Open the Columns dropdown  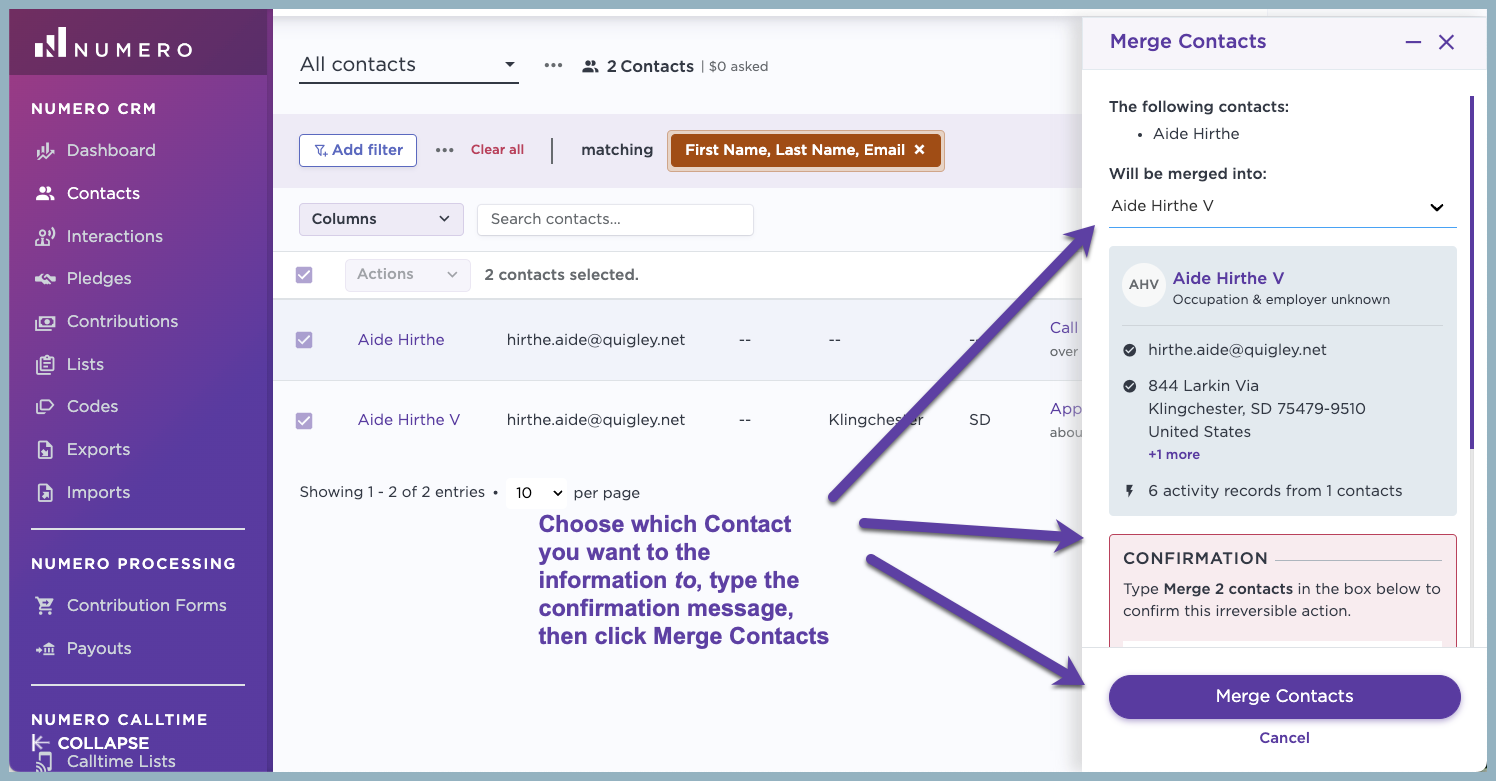point(381,219)
